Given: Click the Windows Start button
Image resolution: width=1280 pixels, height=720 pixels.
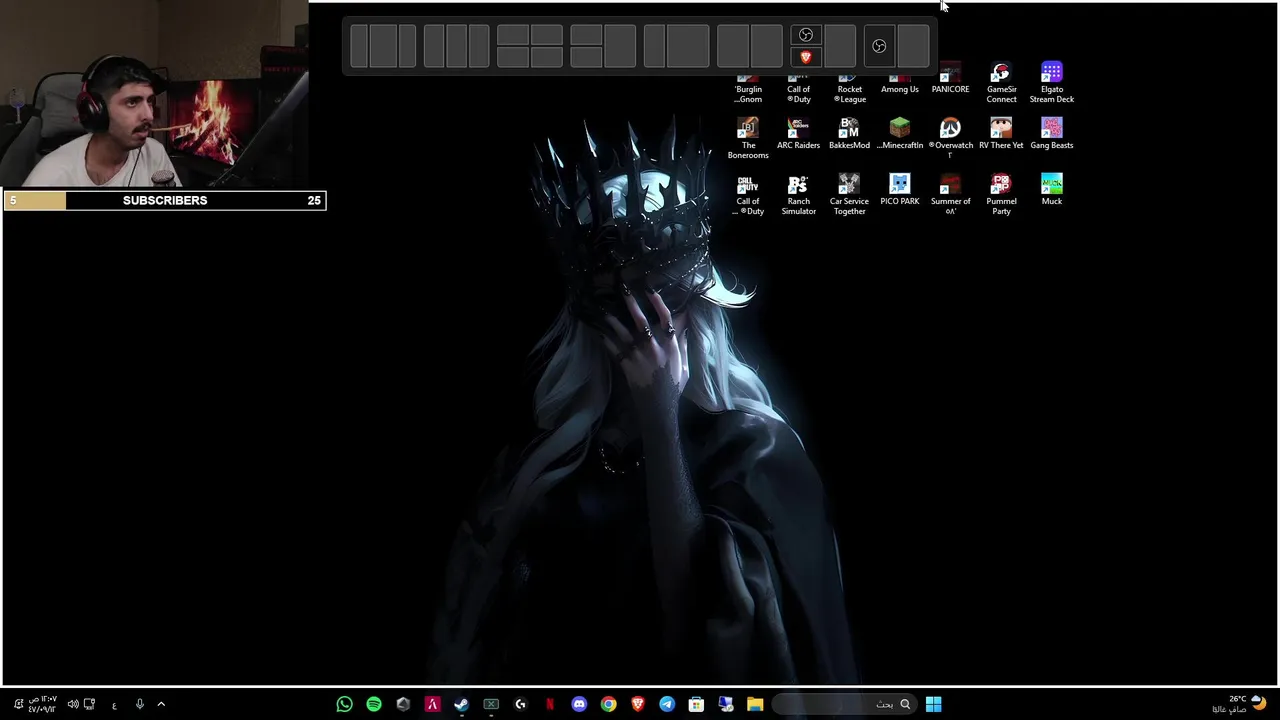Looking at the screenshot, I should 933,704.
